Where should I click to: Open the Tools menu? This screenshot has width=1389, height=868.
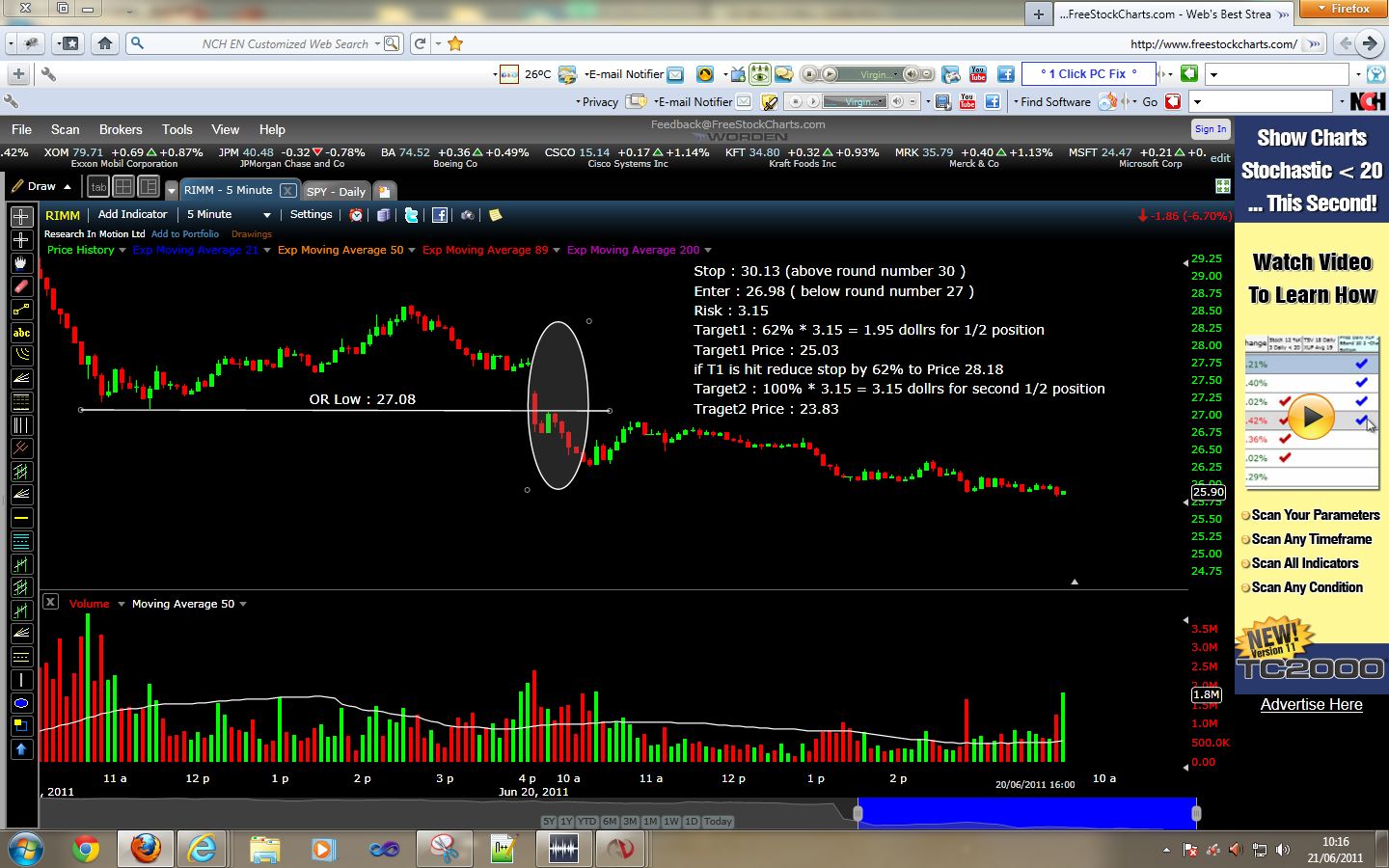(x=177, y=129)
